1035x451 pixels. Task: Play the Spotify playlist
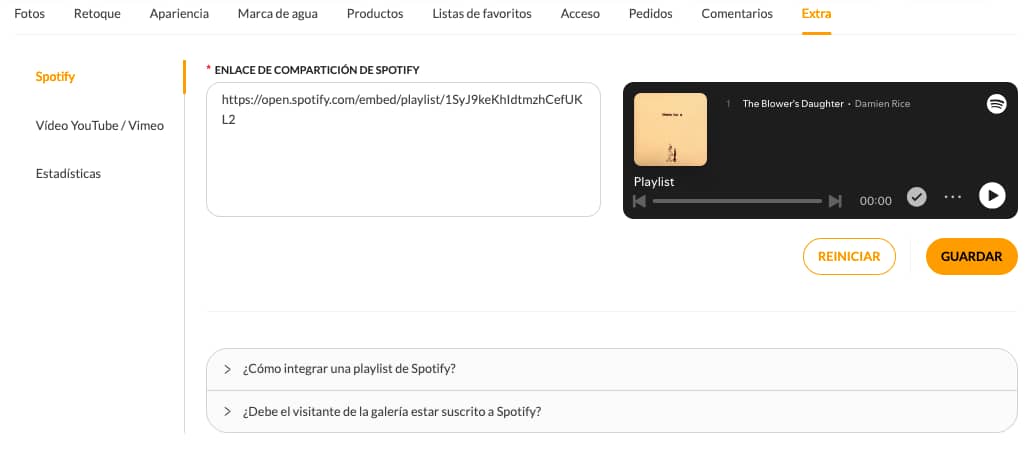coord(991,195)
